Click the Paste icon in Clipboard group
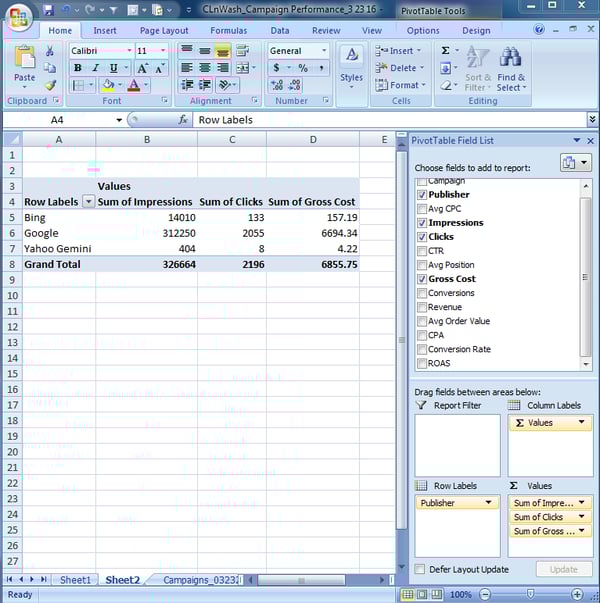Screen dimensions: 600x603 click(24, 62)
